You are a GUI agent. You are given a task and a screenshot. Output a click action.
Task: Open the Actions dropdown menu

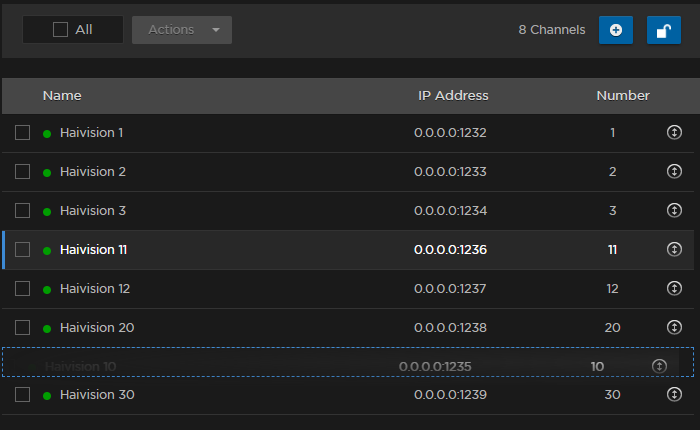(x=182, y=30)
